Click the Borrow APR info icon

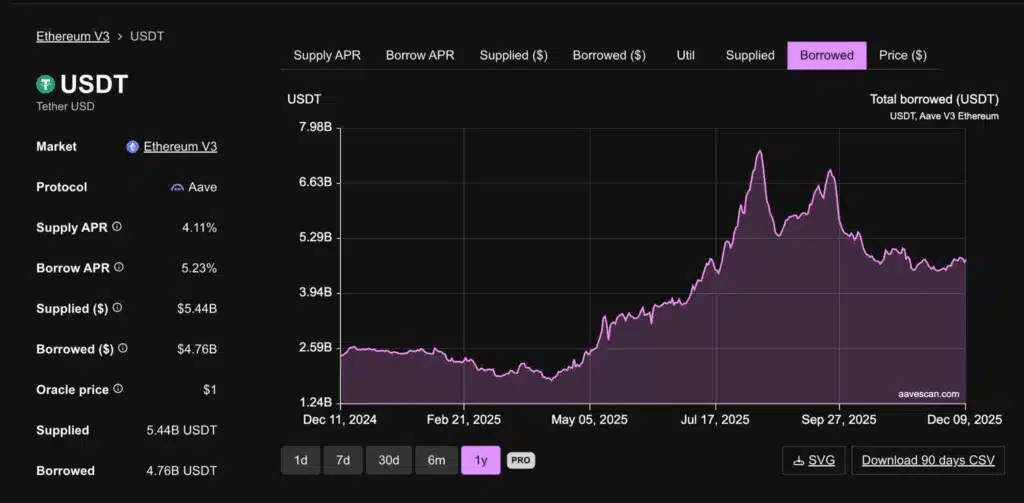119,267
